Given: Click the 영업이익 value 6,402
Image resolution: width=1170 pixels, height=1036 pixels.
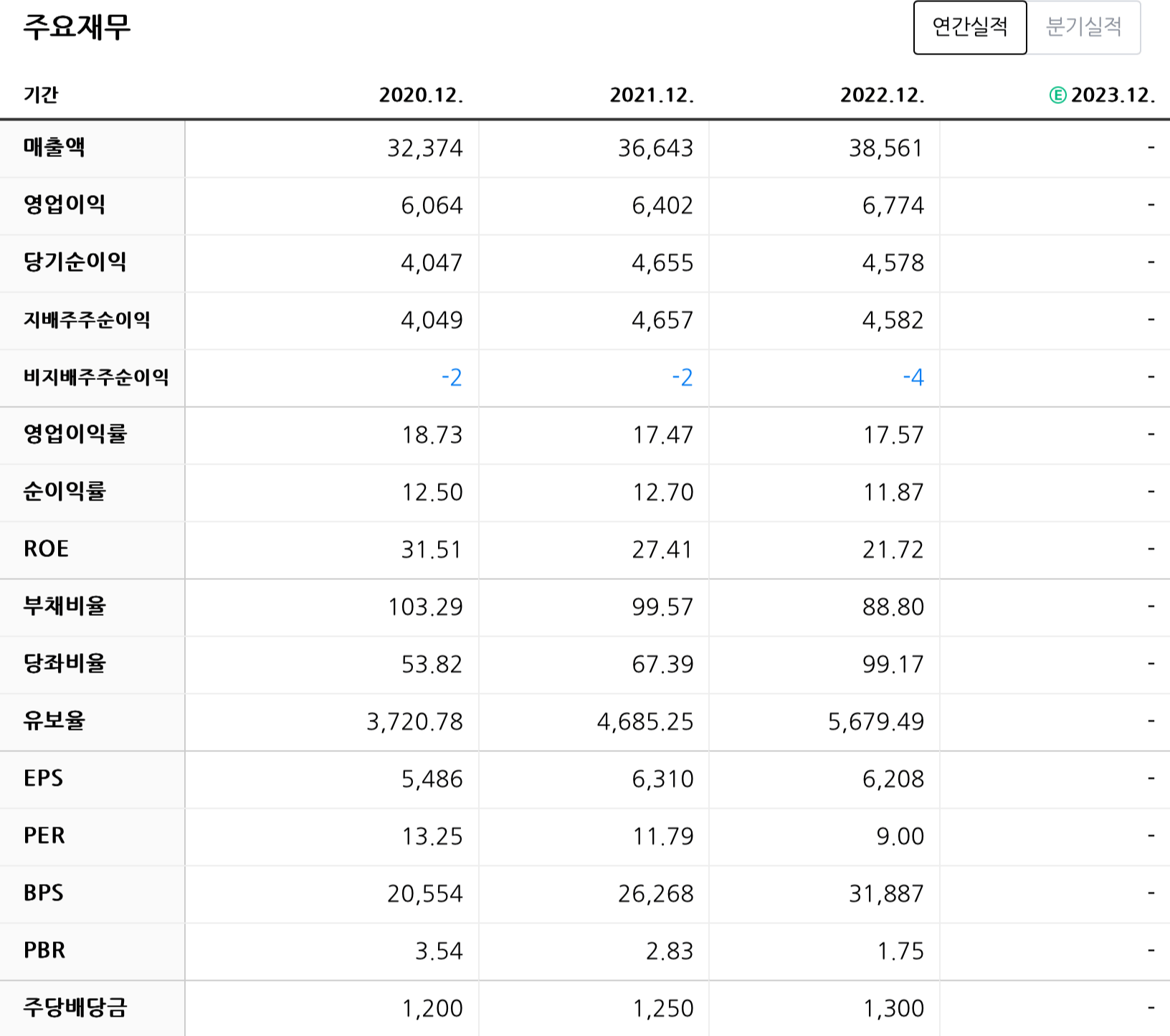Looking at the screenshot, I should point(663,206).
